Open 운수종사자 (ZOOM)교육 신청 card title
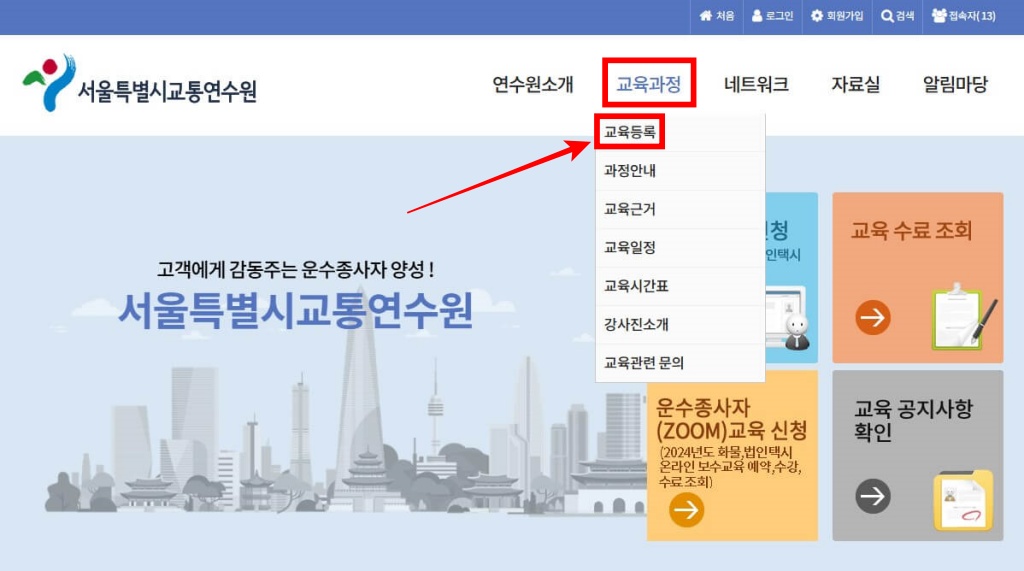This screenshot has height=571, width=1024. click(731, 419)
